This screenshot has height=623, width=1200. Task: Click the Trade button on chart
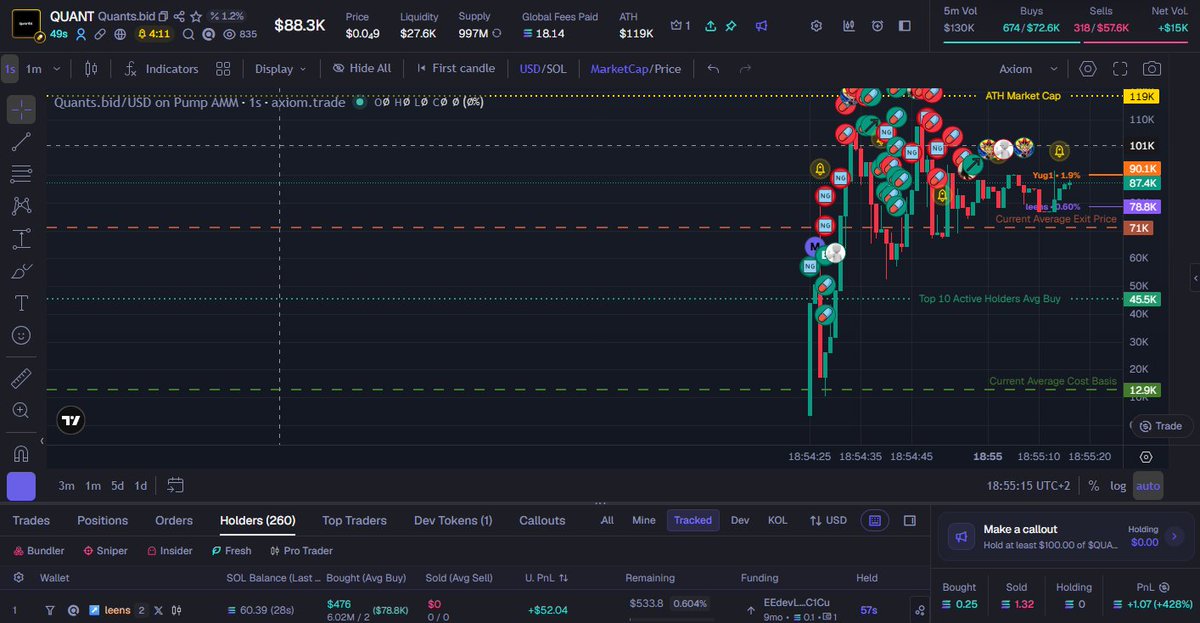[x=1160, y=426]
